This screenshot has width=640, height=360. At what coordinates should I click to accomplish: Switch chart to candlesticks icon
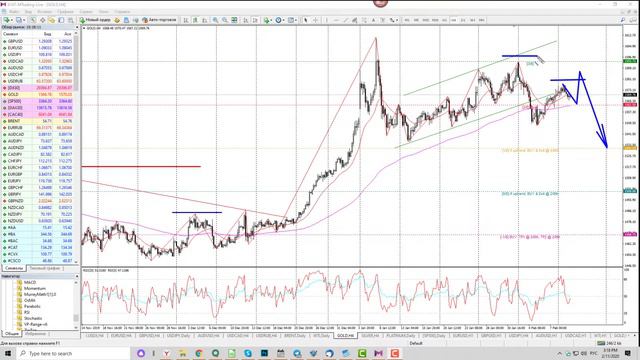click(195, 20)
